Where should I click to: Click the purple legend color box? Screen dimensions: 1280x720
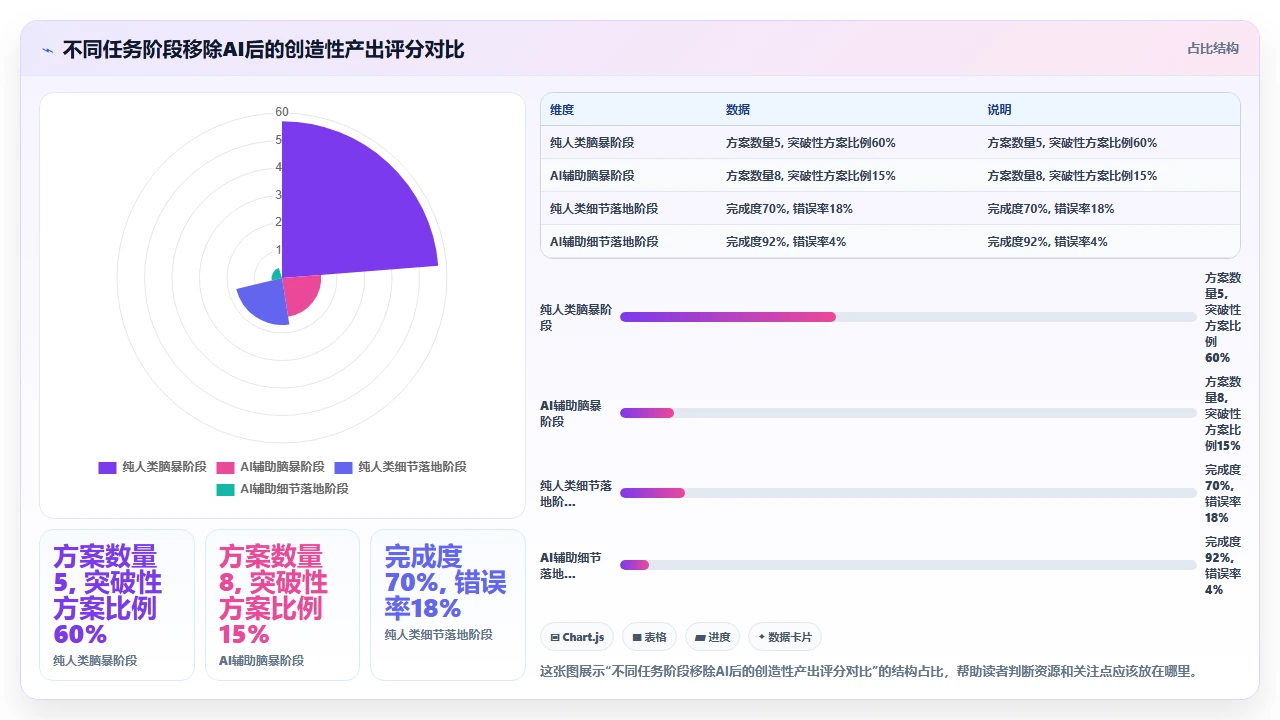(x=107, y=467)
